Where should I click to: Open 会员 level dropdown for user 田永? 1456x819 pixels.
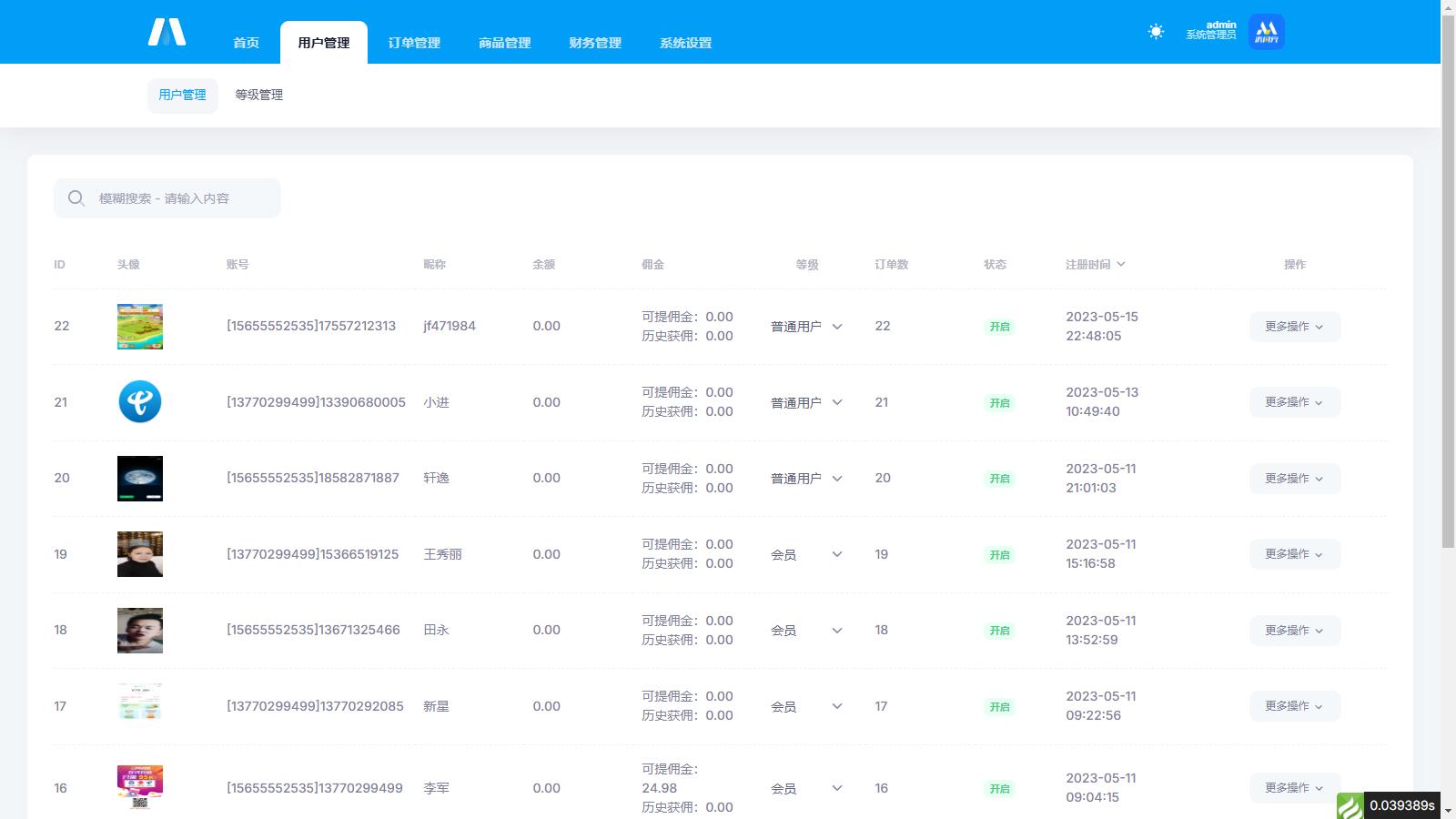806,631
